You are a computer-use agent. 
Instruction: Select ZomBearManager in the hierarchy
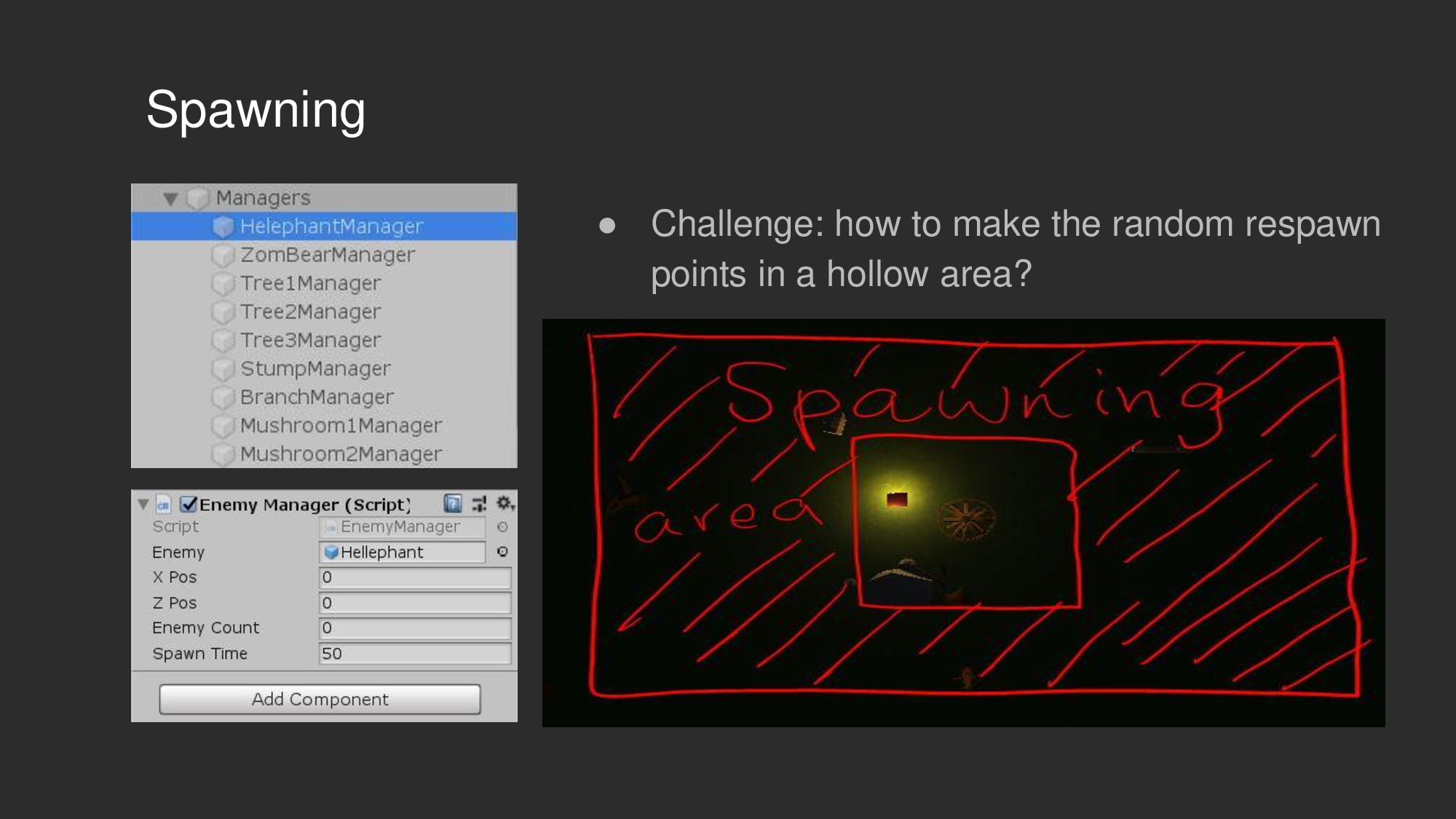327,255
